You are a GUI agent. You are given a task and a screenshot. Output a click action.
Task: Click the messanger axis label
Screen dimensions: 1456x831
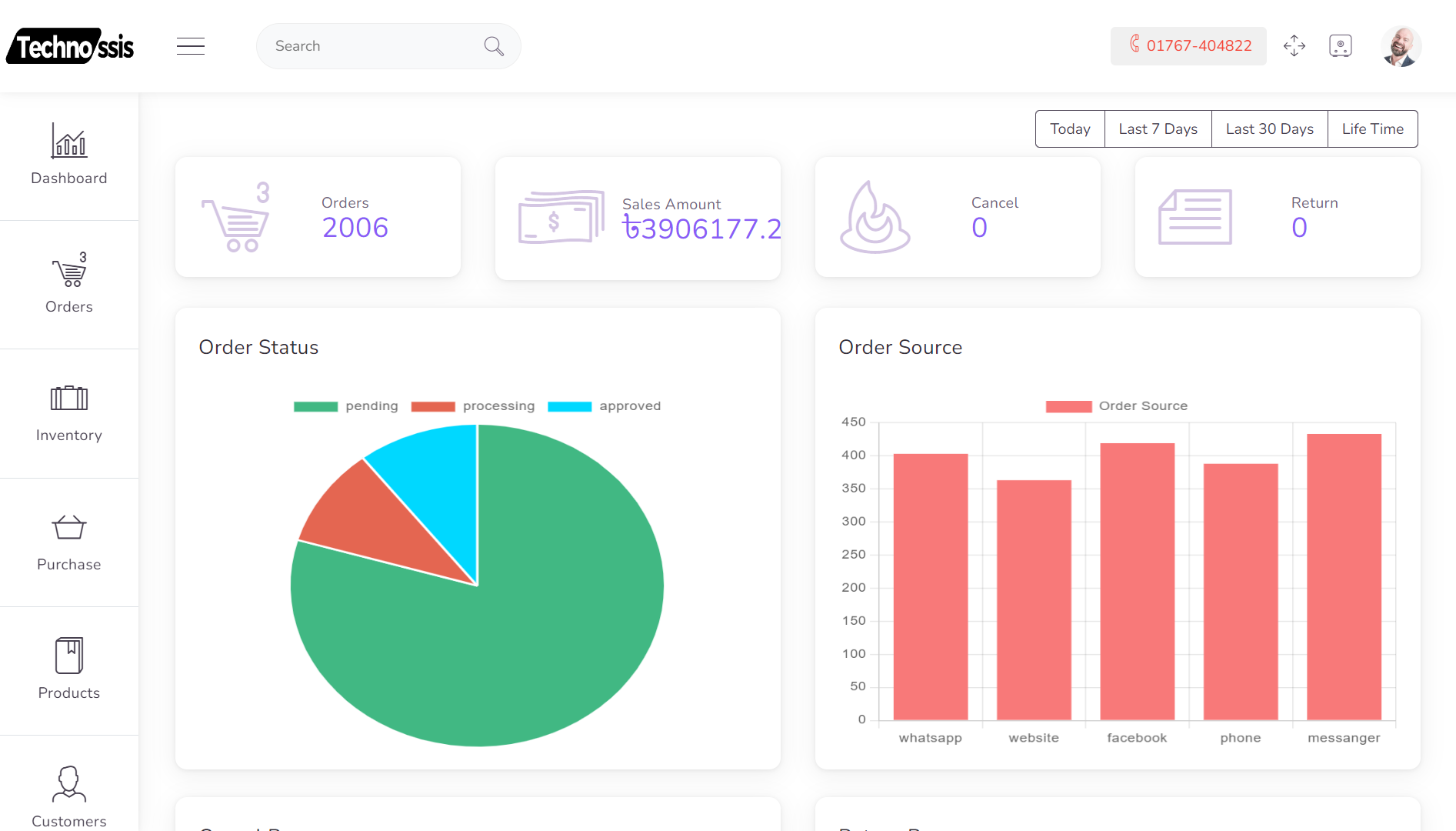(1344, 738)
